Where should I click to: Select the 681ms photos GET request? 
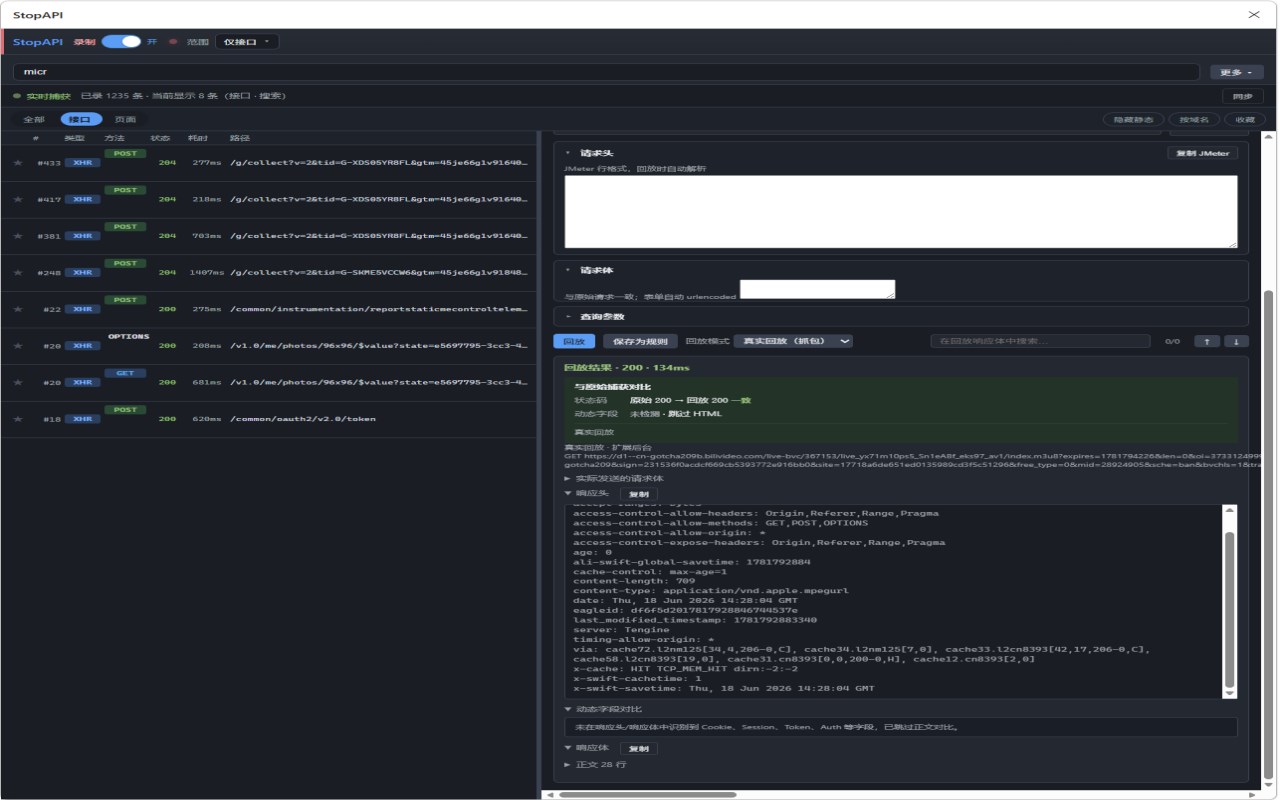[x=269, y=382]
